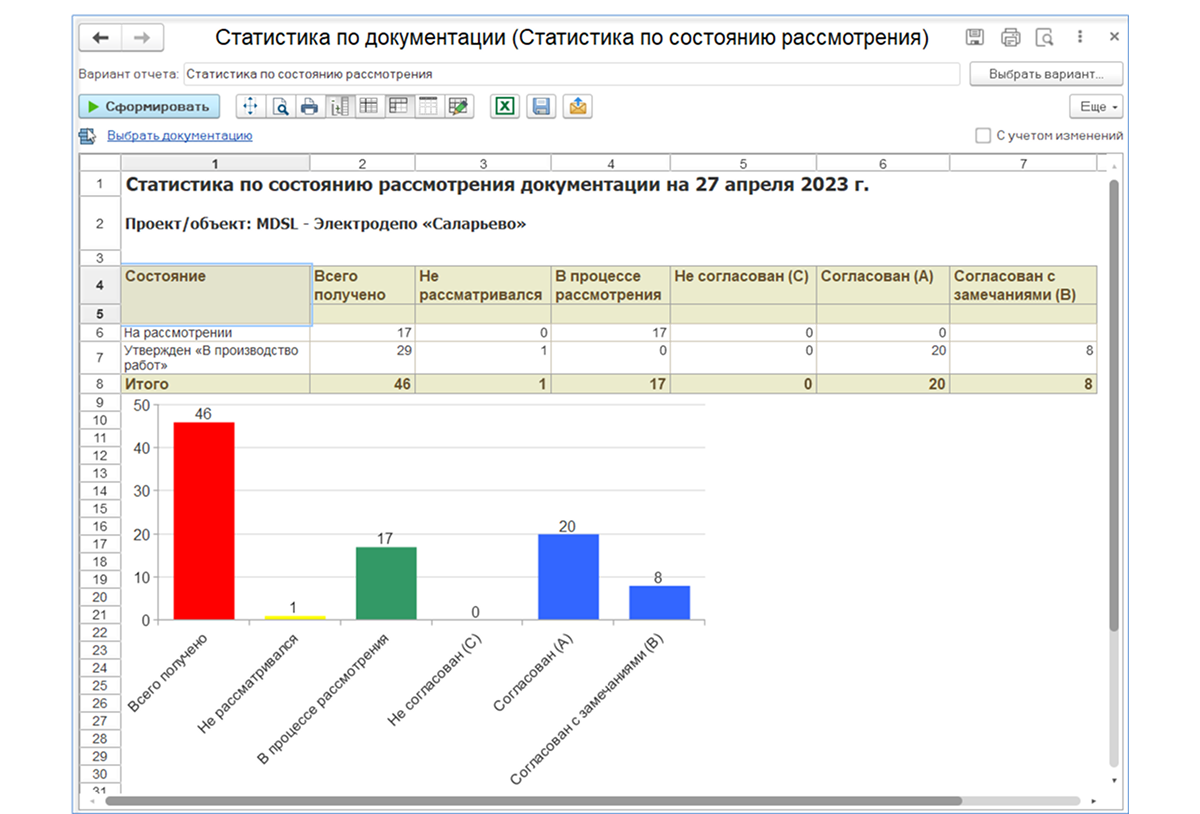Select the Не согласован (С) header cell

[743, 285]
